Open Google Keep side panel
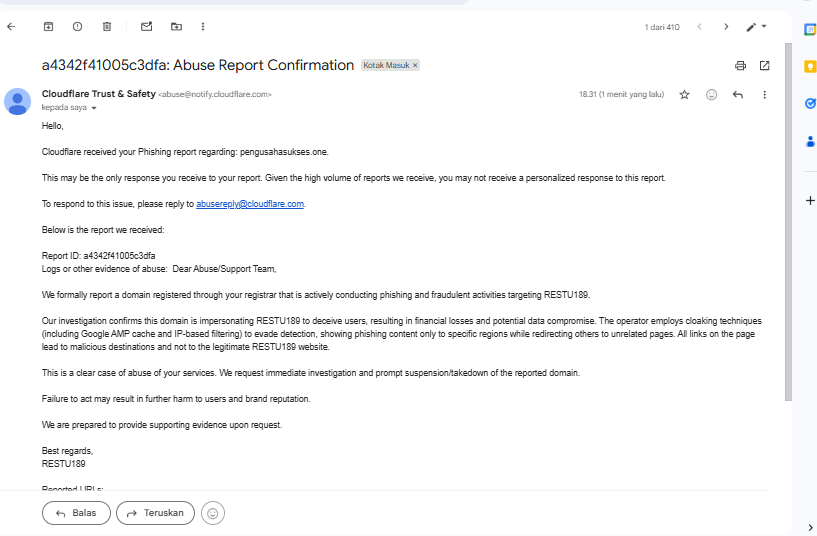 click(810, 67)
